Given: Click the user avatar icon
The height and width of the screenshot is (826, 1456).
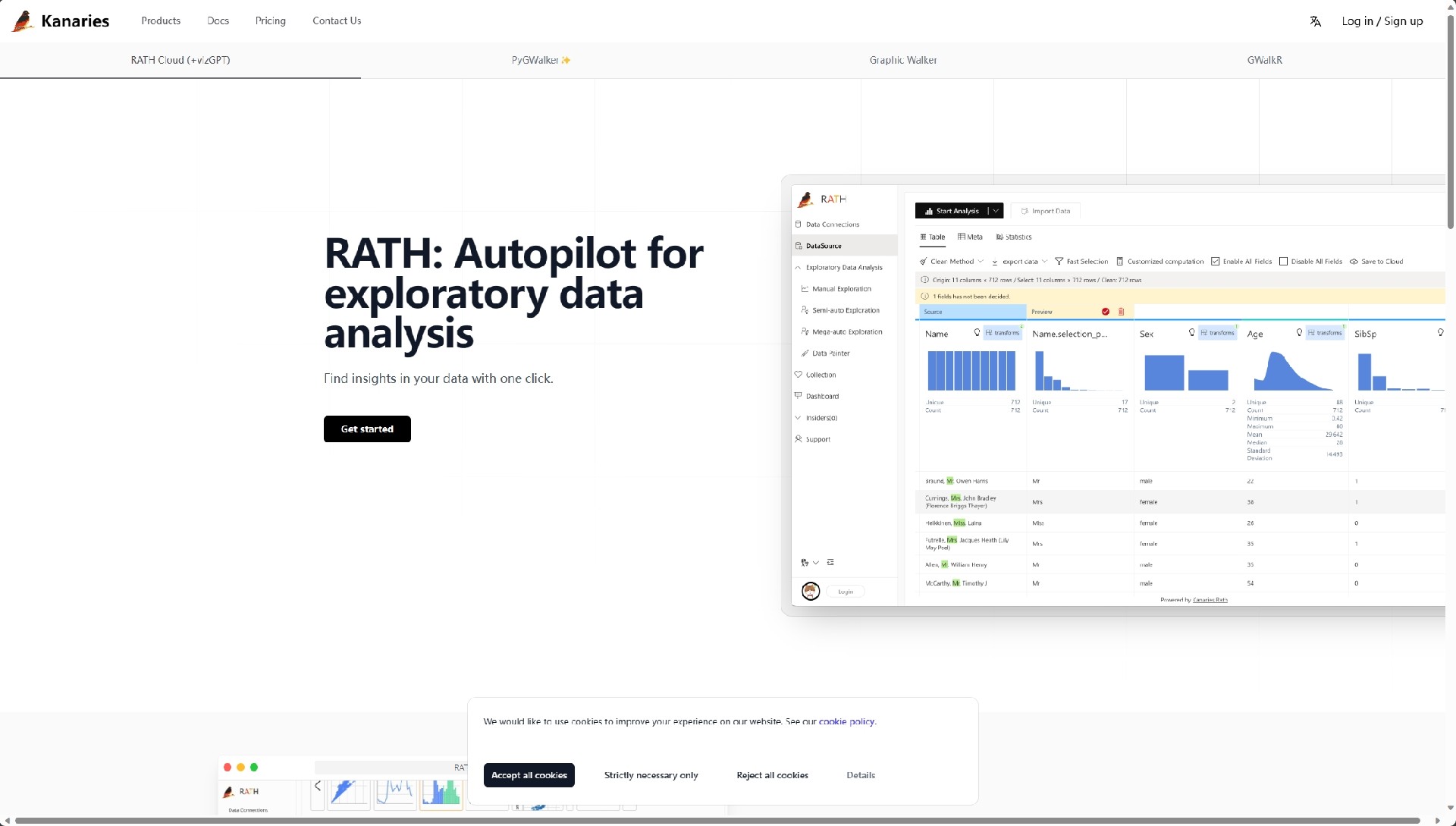Looking at the screenshot, I should (811, 592).
